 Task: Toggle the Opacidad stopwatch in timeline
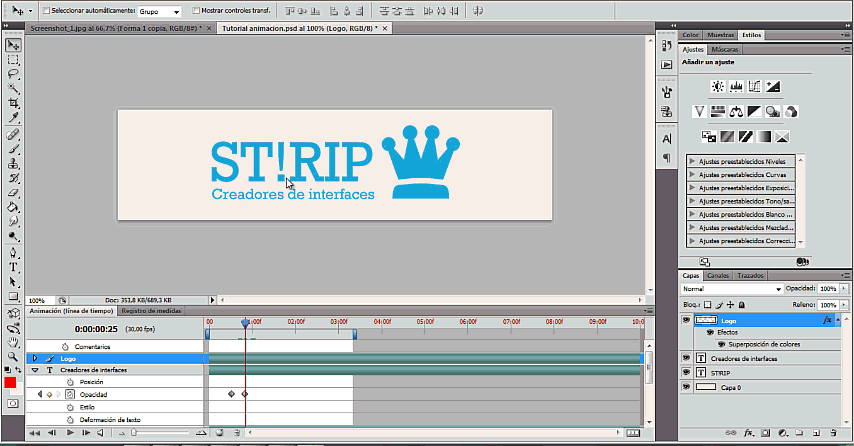coord(70,394)
